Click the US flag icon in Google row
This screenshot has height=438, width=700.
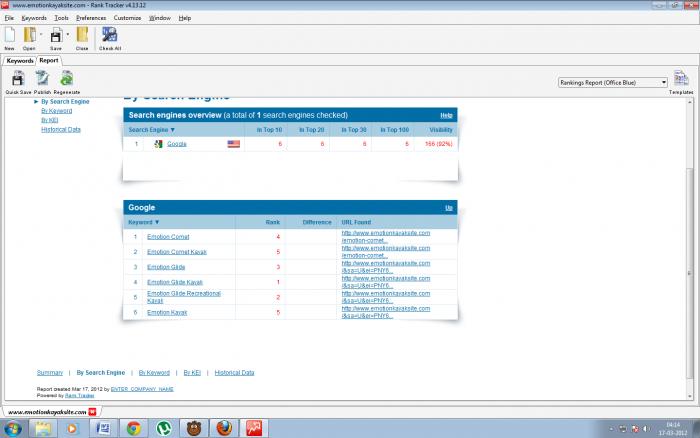233,144
